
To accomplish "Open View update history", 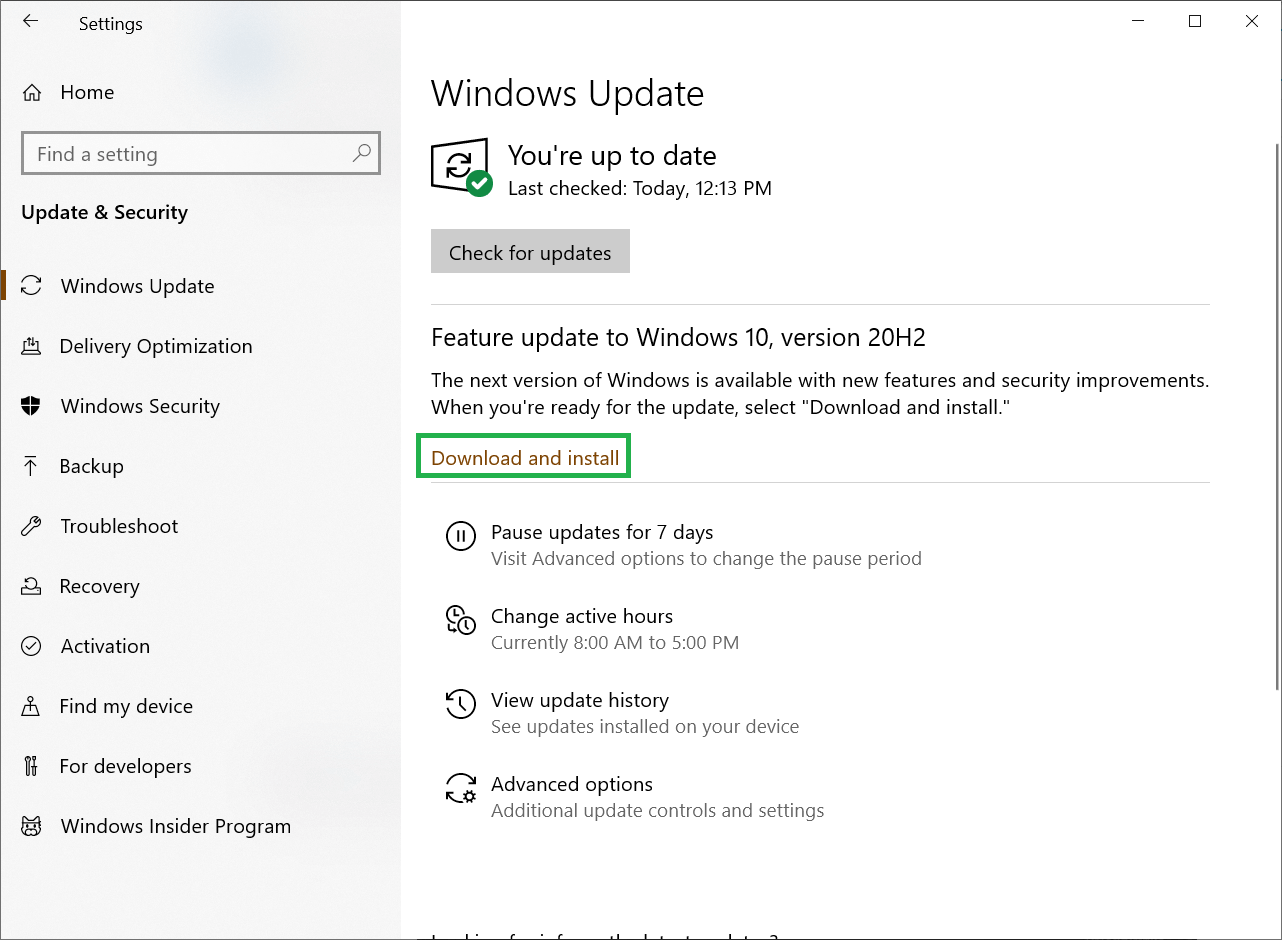I will click(x=580, y=700).
